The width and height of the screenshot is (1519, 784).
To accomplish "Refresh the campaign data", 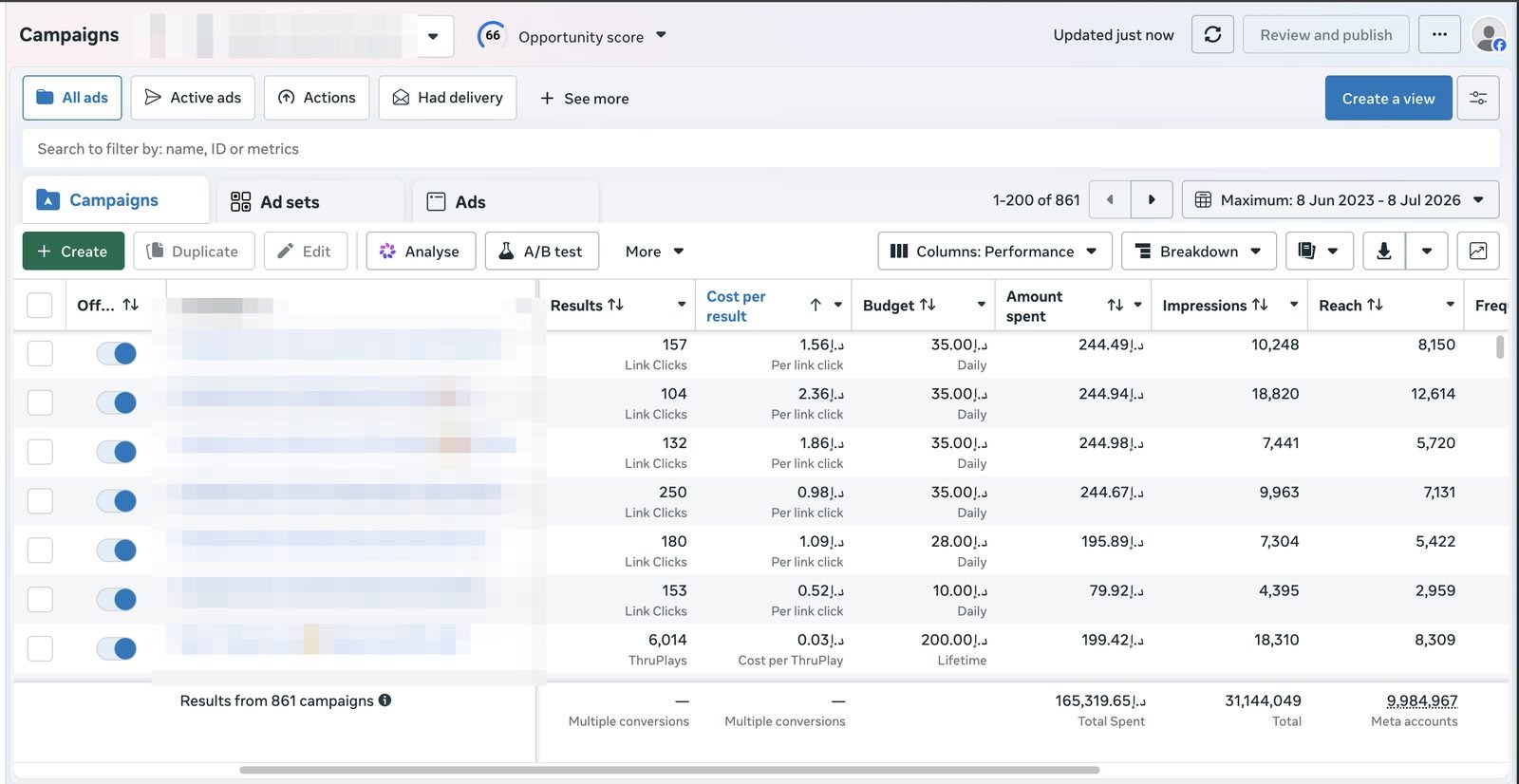I will point(1212,34).
